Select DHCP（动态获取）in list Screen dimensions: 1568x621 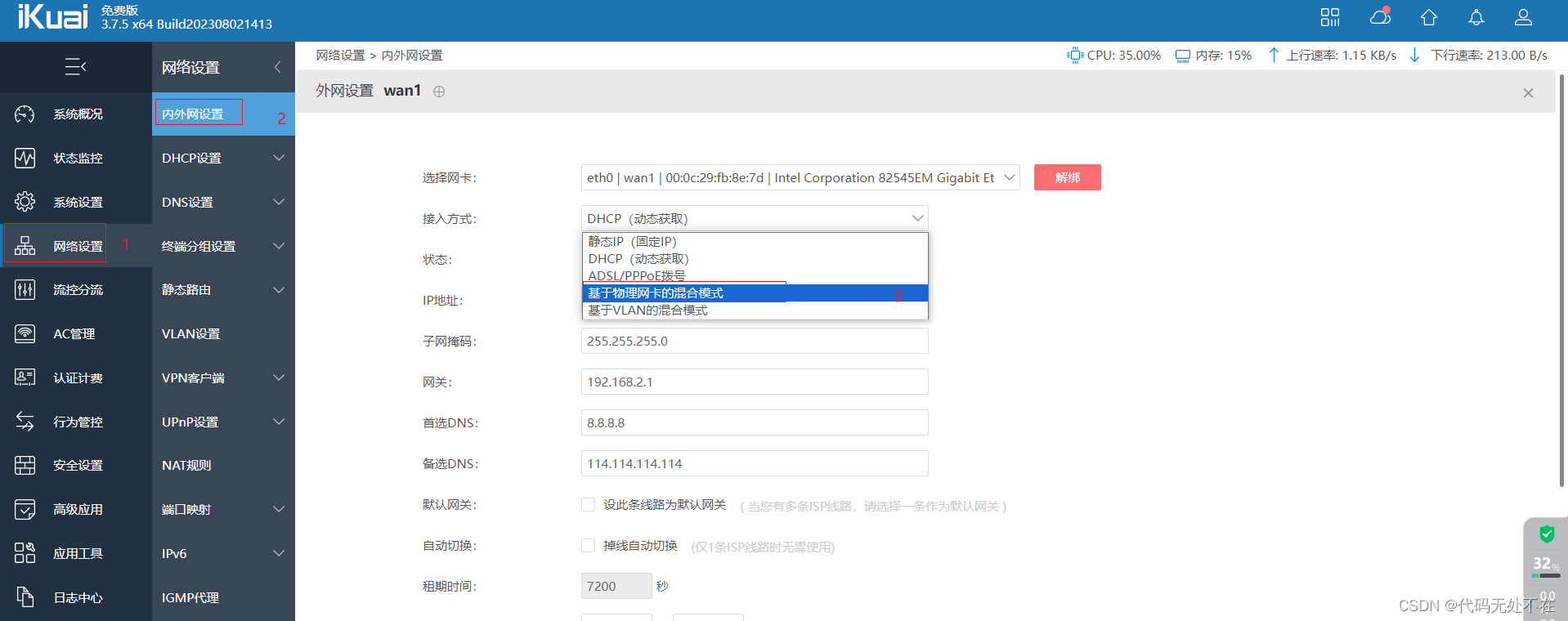click(755, 259)
